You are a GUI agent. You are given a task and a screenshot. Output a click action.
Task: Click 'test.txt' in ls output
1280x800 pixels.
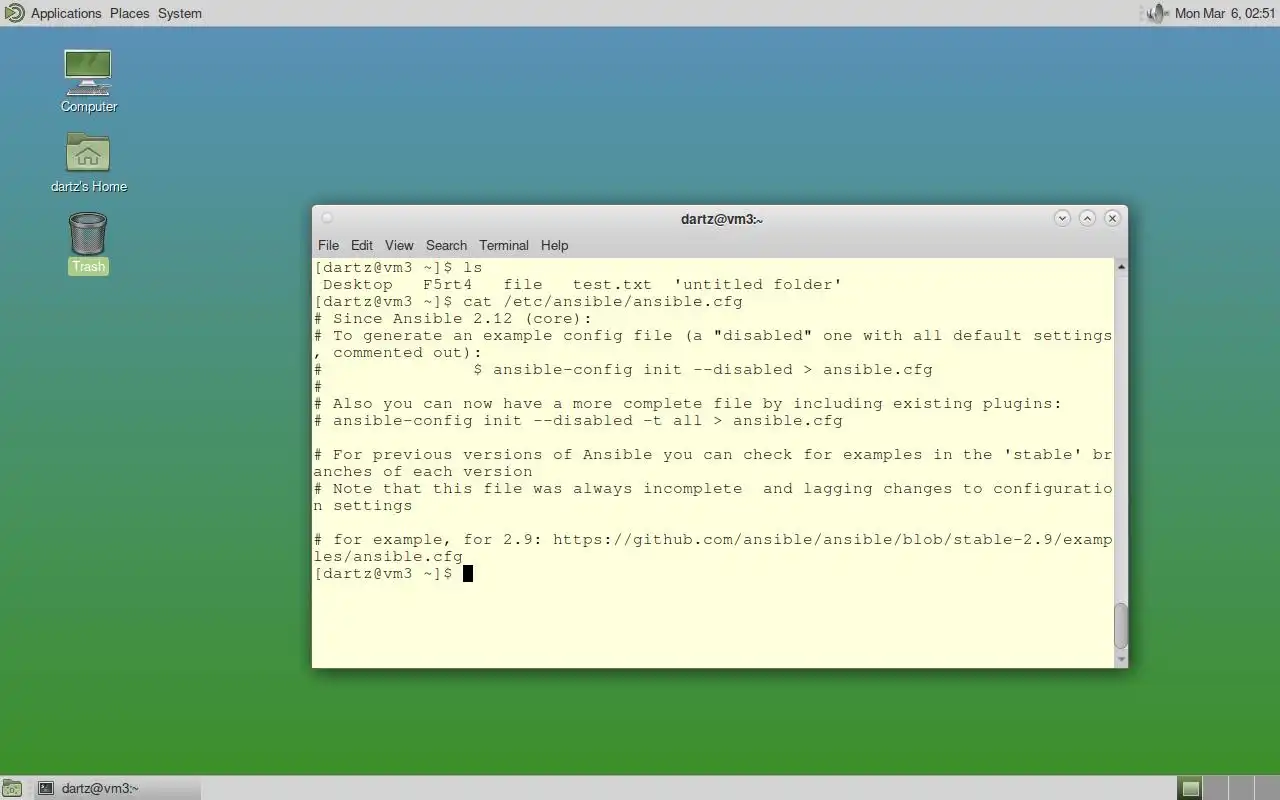click(x=612, y=284)
